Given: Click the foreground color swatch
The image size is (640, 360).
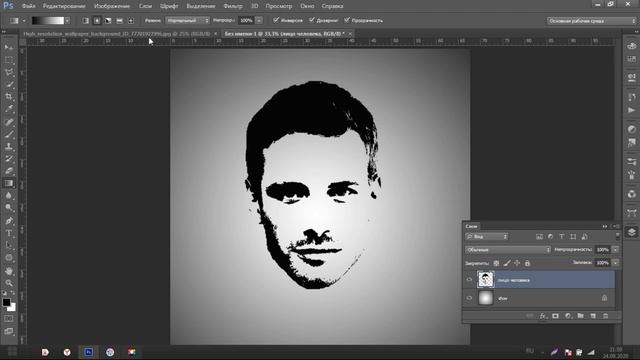Looking at the screenshot, I should (x=6, y=302).
